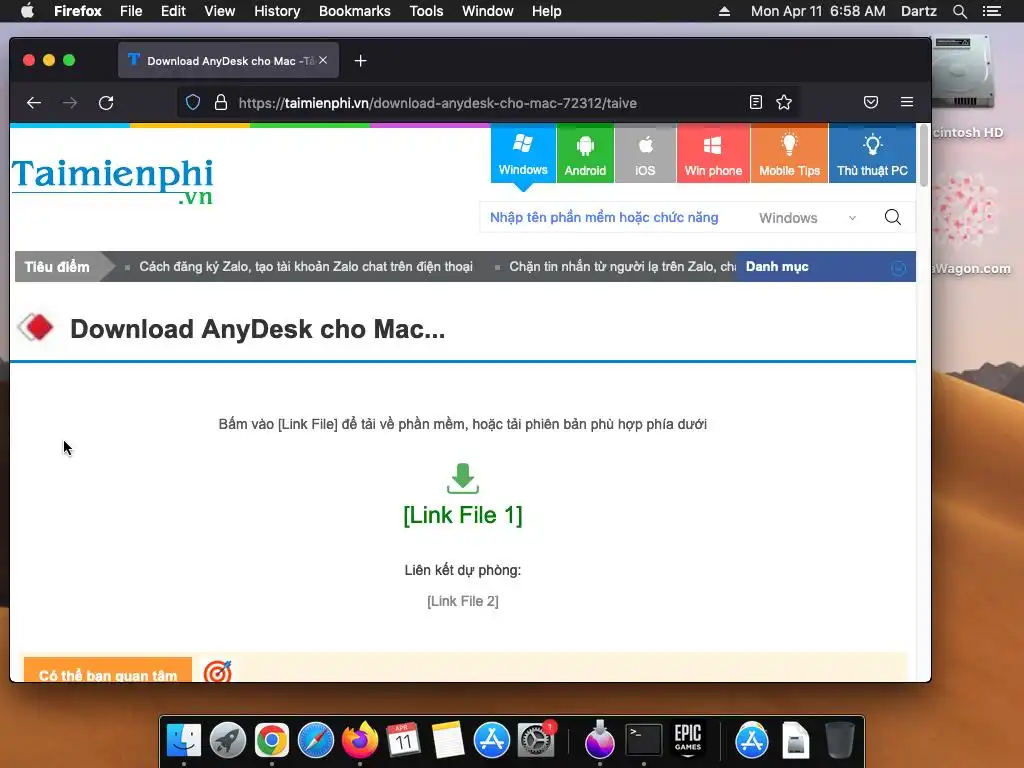1024x768 pixels.
Task: Reload the page with the refresh icon
Action: coord(106,103)
